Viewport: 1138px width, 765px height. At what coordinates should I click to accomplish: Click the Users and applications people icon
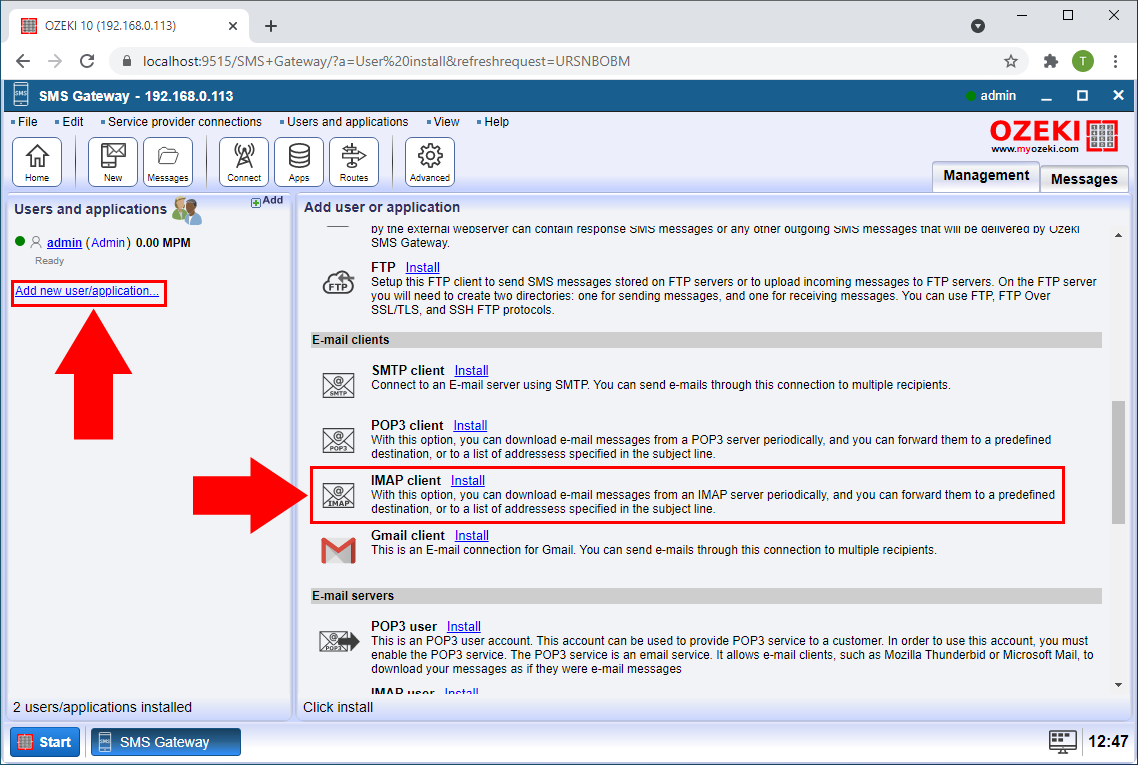(187, 211)
